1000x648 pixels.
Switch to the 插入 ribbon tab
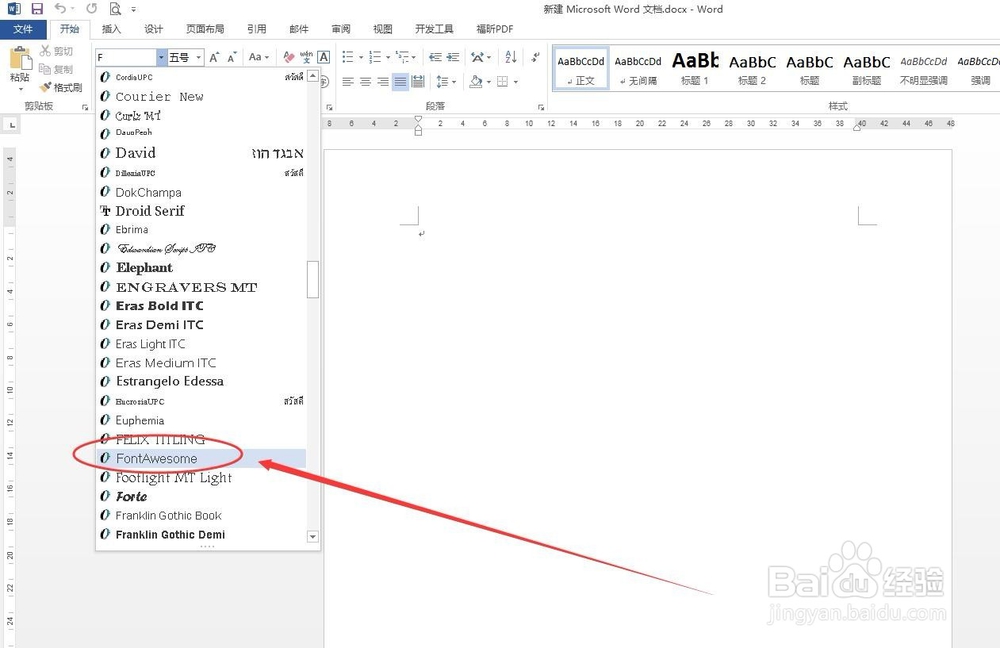click(x=111, y=29)
